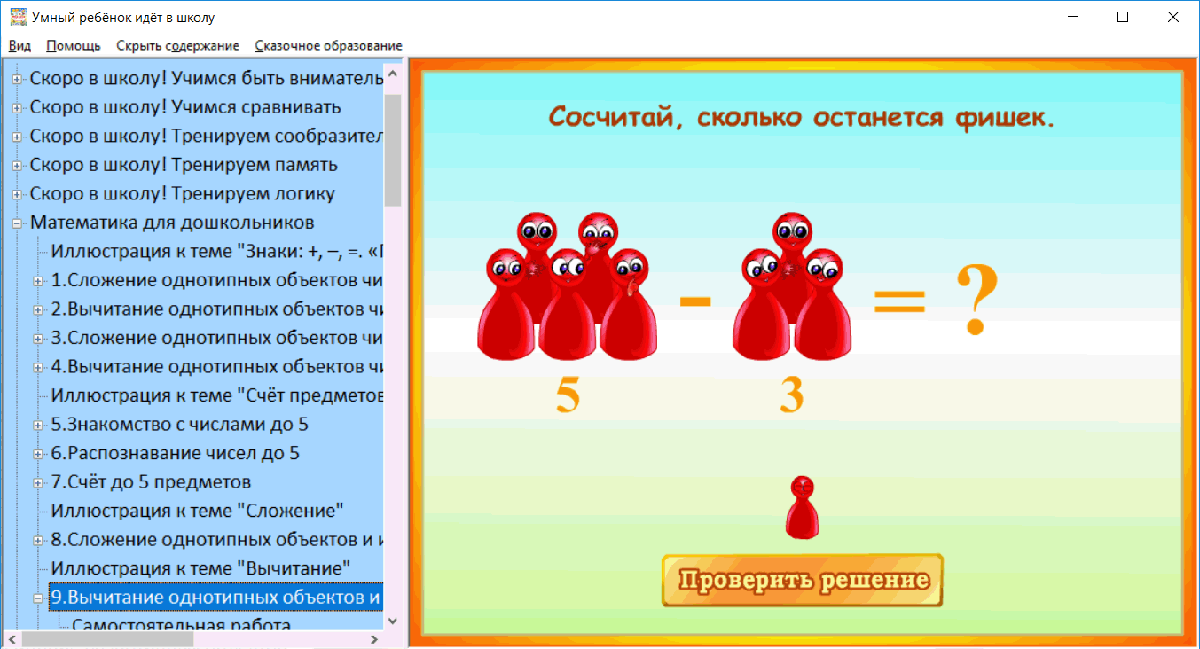Open the Вид menu

tap(19, 45)
